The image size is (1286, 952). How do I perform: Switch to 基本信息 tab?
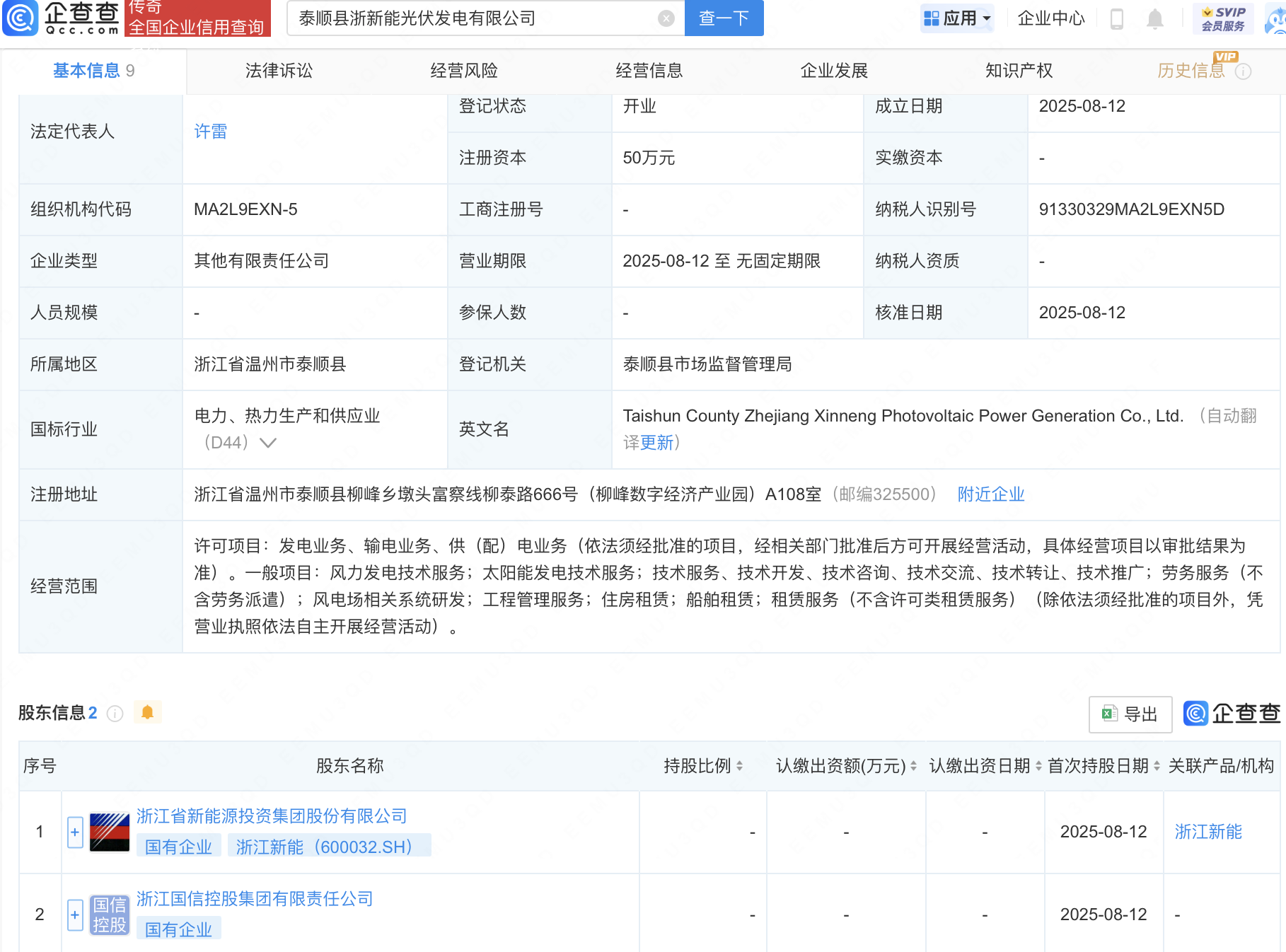(x=94, y=71)
